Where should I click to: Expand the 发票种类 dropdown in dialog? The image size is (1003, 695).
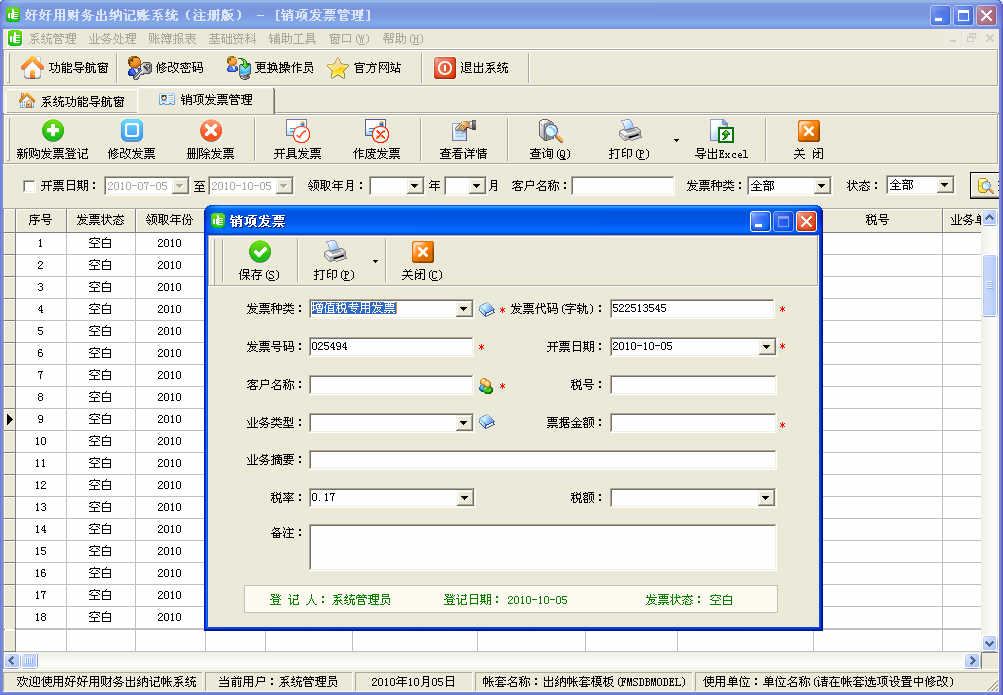[x=463, y=309]
